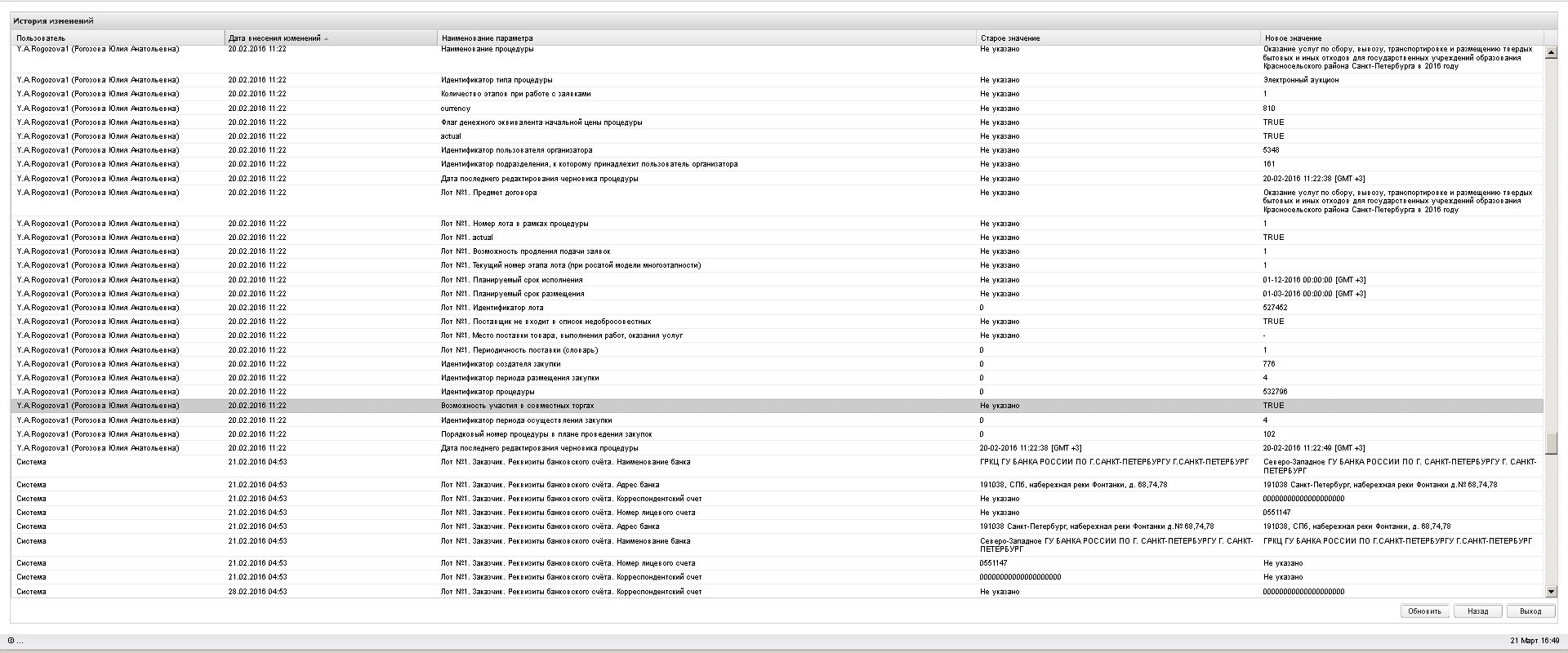The width and height of the screenshot is (1568, 653).
Task: Select the Лот №1. Номер лота в рамках процедуры row
Action: [x=777, y=224]
